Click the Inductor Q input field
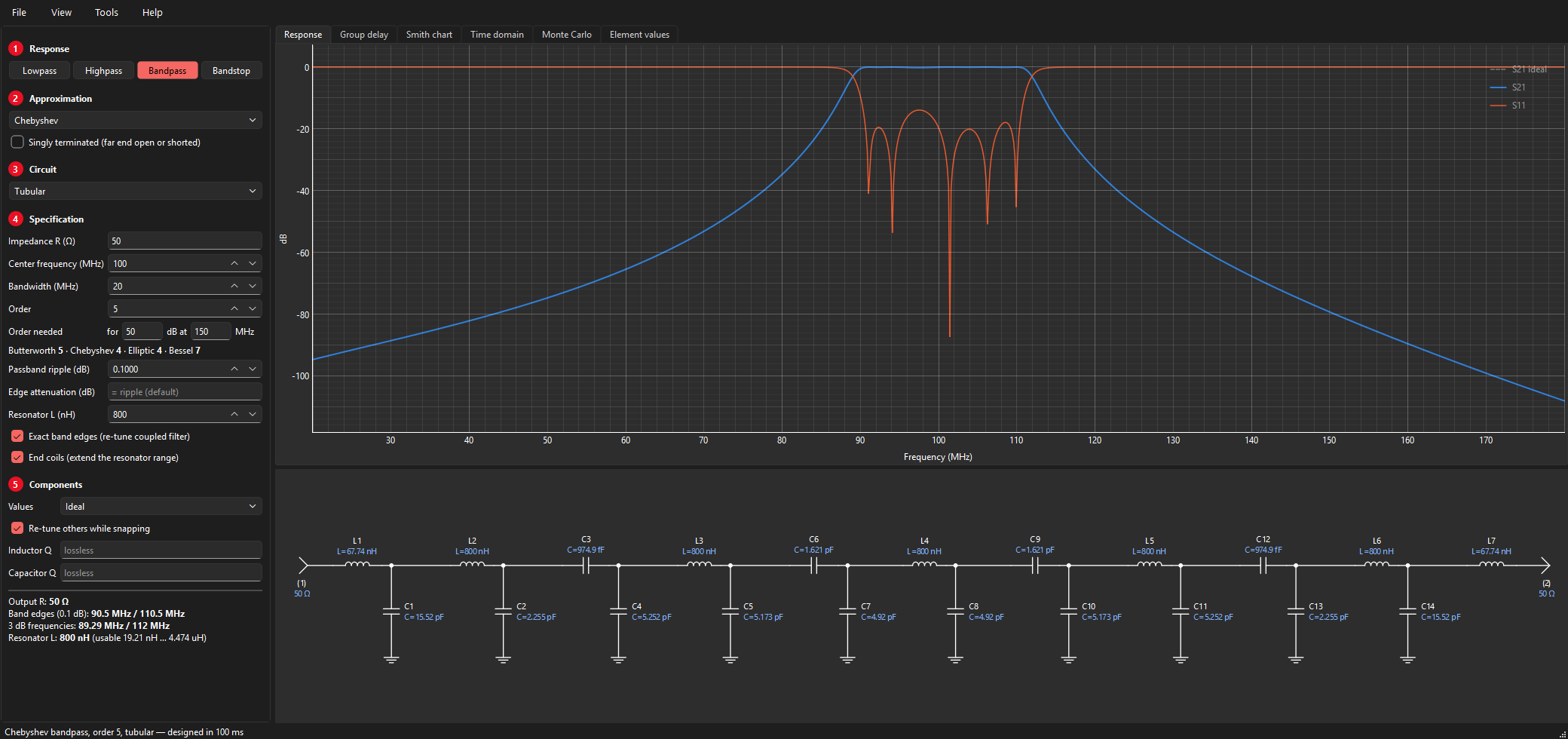Viewport: 1568px width, 739px height. tap(161, 550)
